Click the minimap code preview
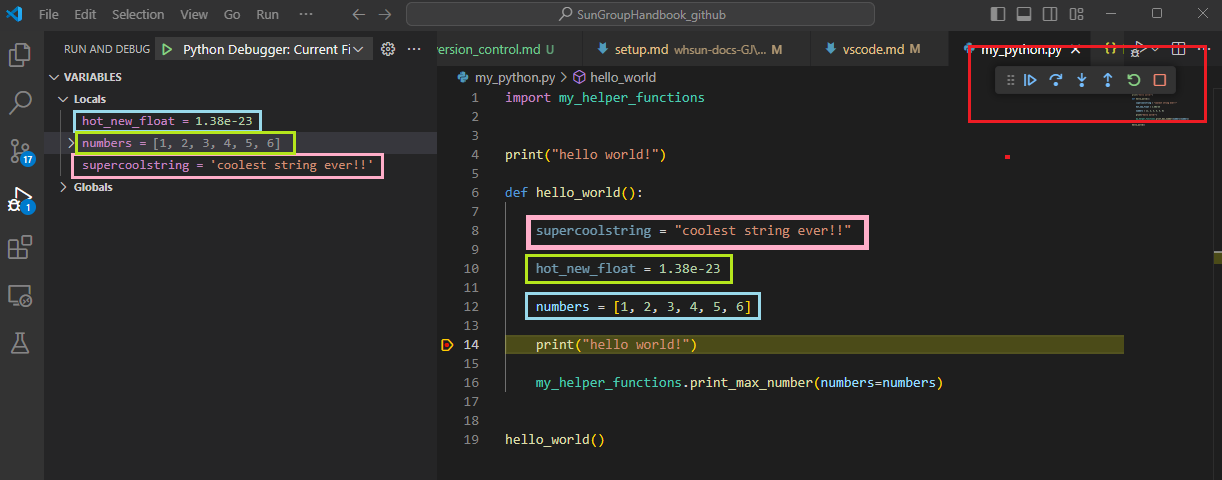 click(x=1160, y=109)
